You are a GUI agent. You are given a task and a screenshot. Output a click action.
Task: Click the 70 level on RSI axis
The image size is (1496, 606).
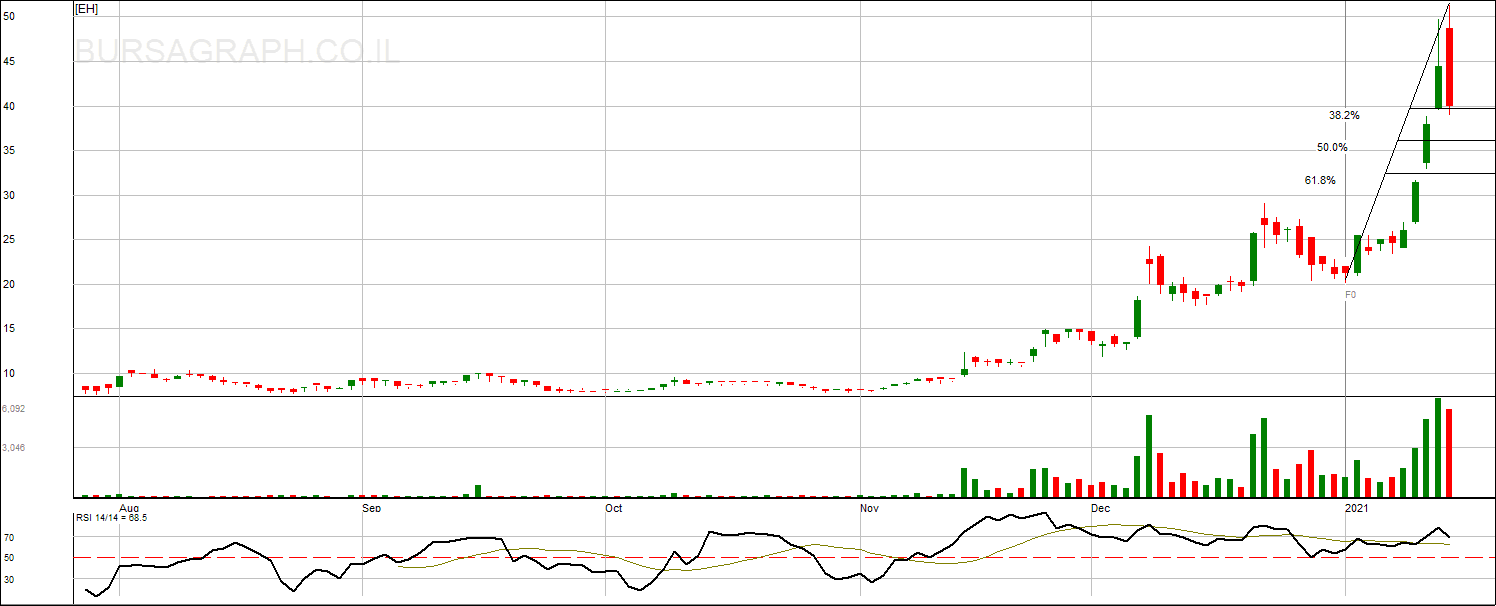tap(9, 538)
